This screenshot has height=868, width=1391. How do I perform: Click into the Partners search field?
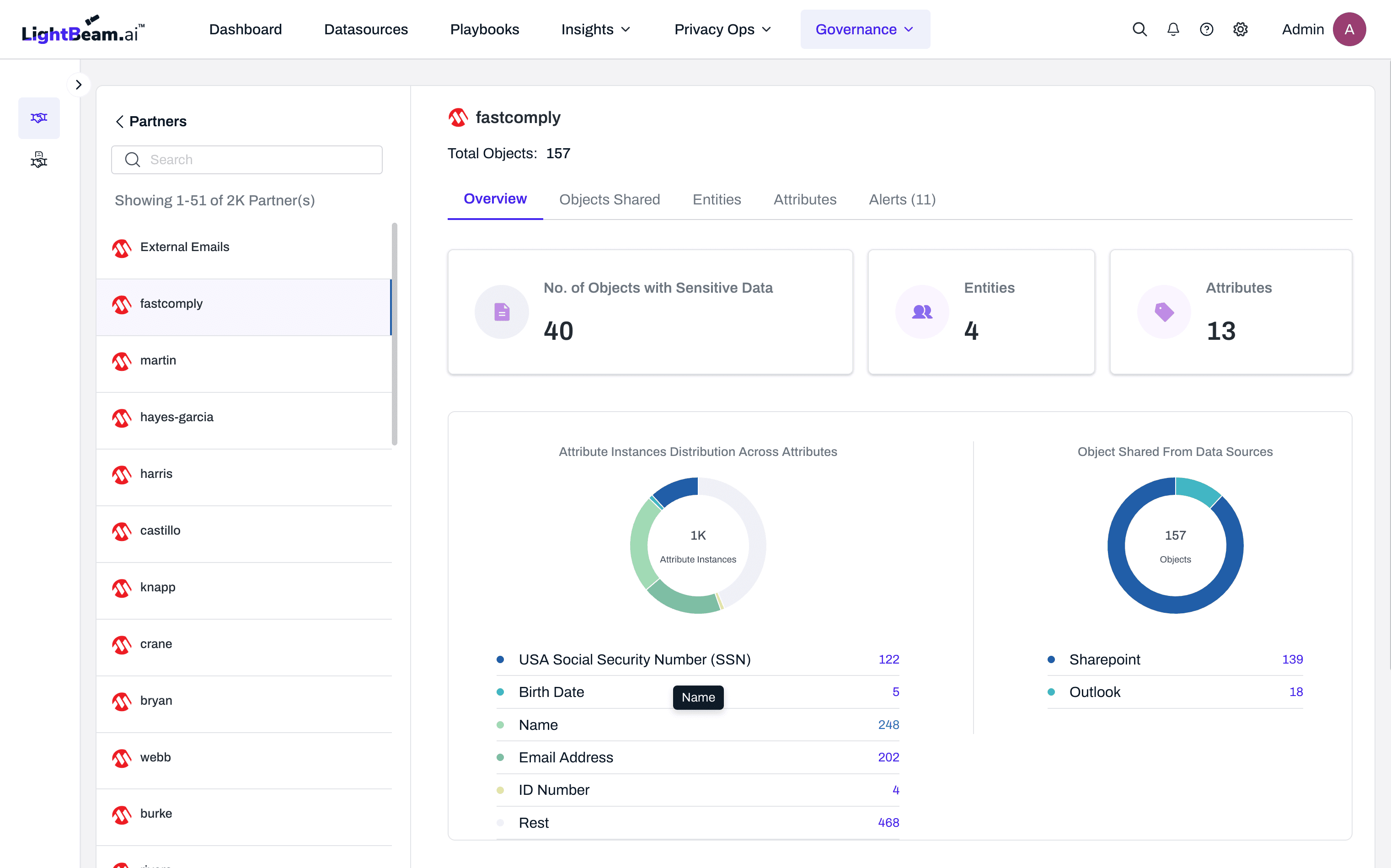click(247, 160)
